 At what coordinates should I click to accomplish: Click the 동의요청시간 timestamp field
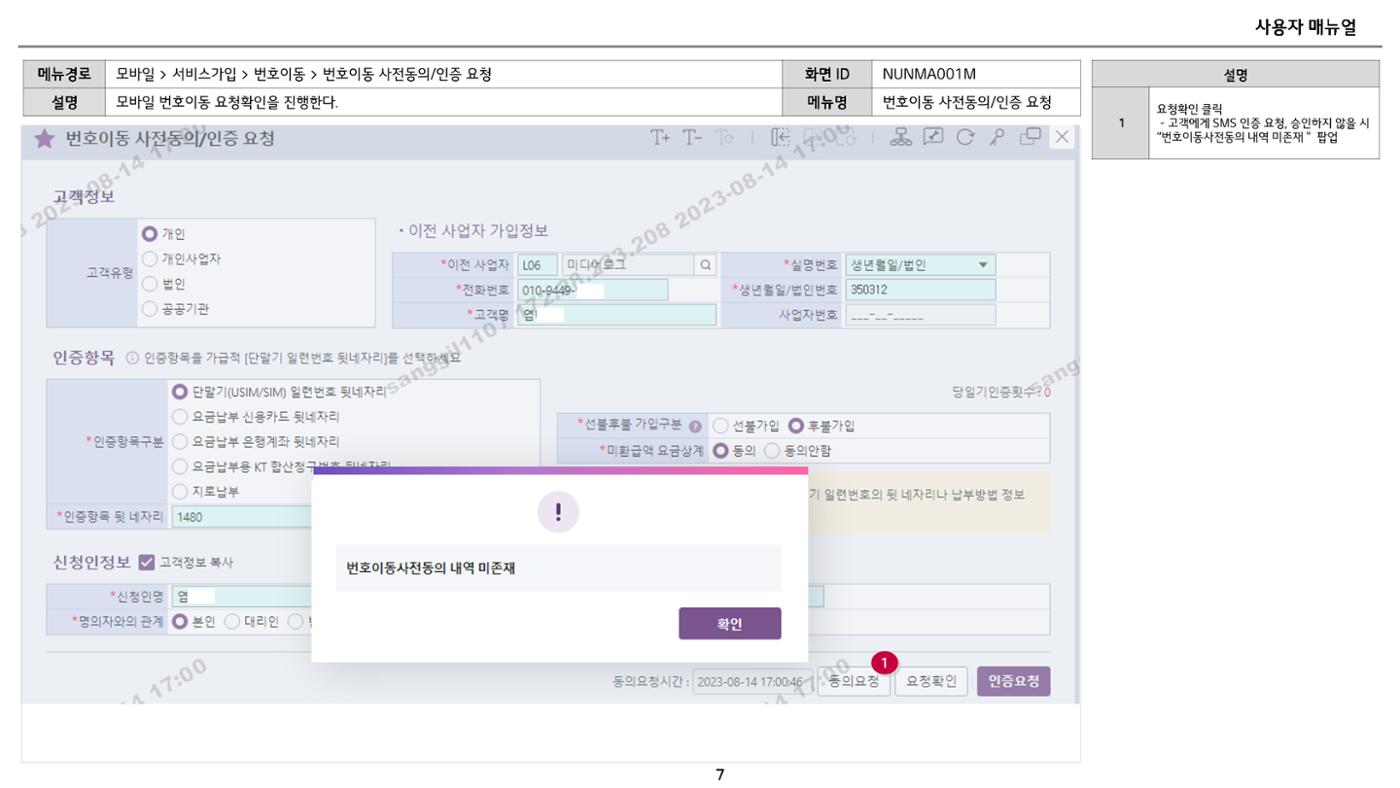point(752,682)
